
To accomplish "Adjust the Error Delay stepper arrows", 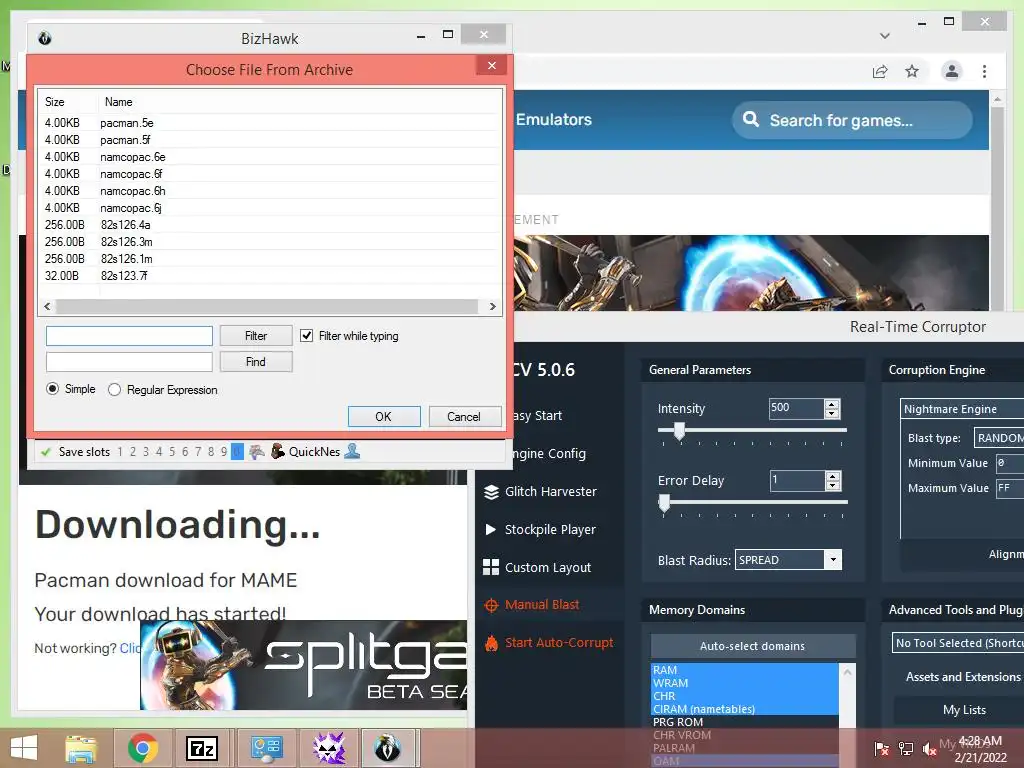I will point(832,481).
